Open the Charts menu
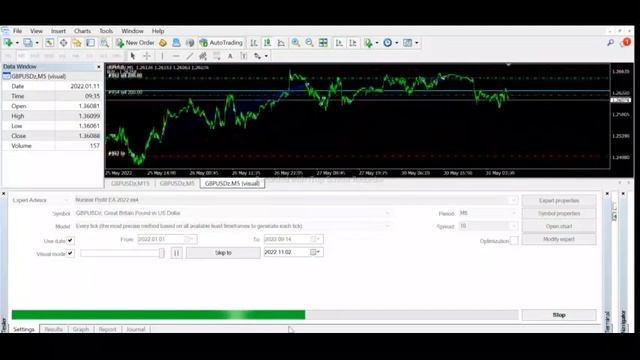Viewport: 640px width, 360px height. pos(82,31)
